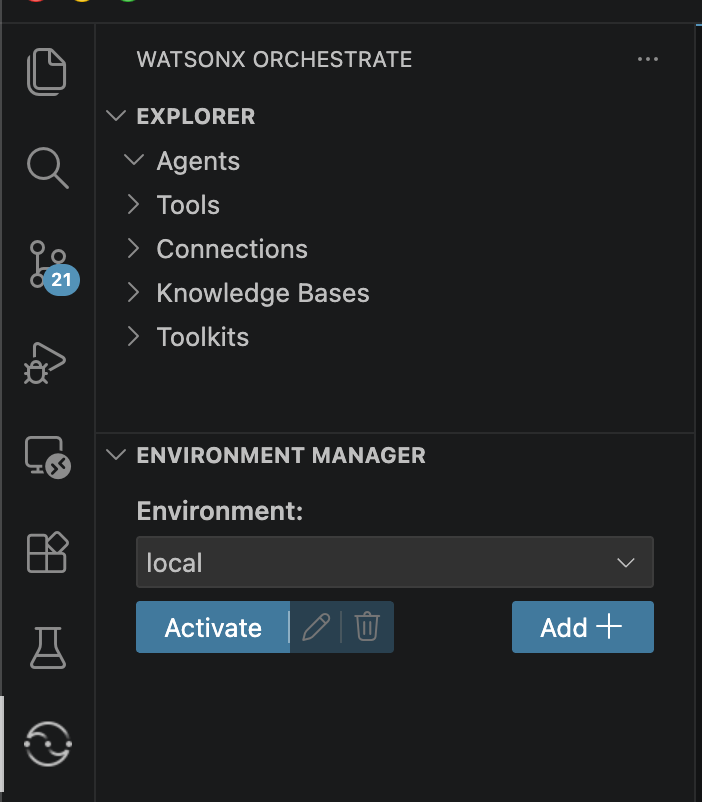Open the Environment dropdown showing local
Screen dimensions: 702x802
[x=394, y=562]
